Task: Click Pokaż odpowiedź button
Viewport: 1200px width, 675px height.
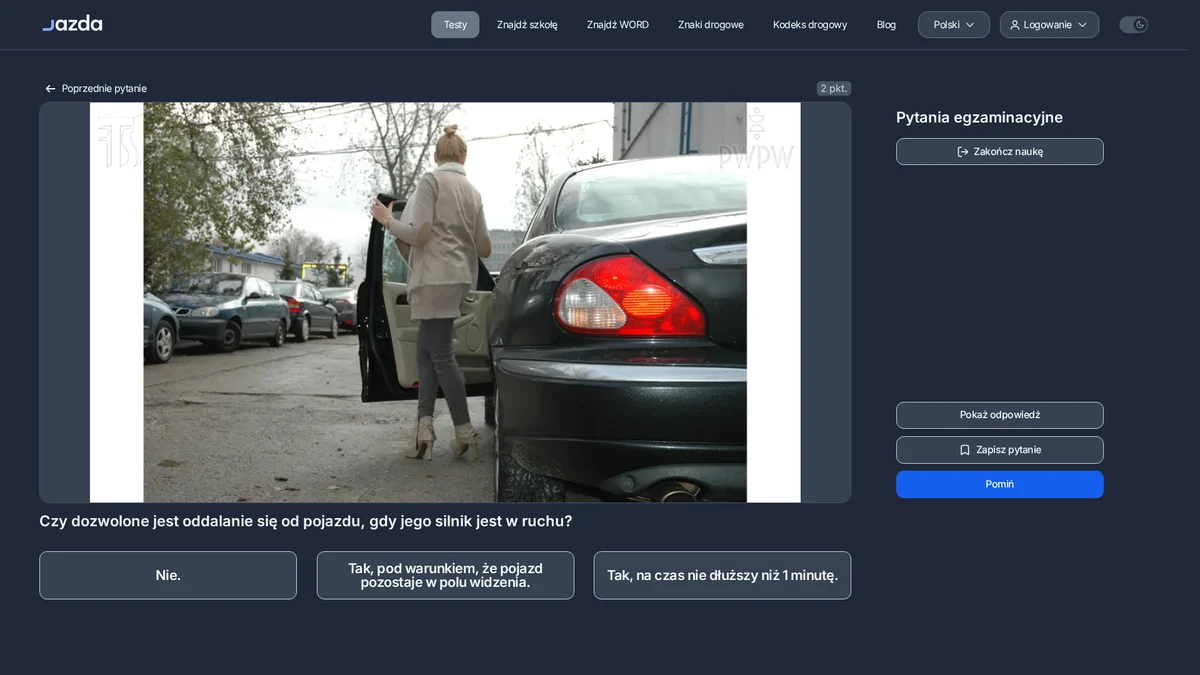Action: tap(1000, 415)
